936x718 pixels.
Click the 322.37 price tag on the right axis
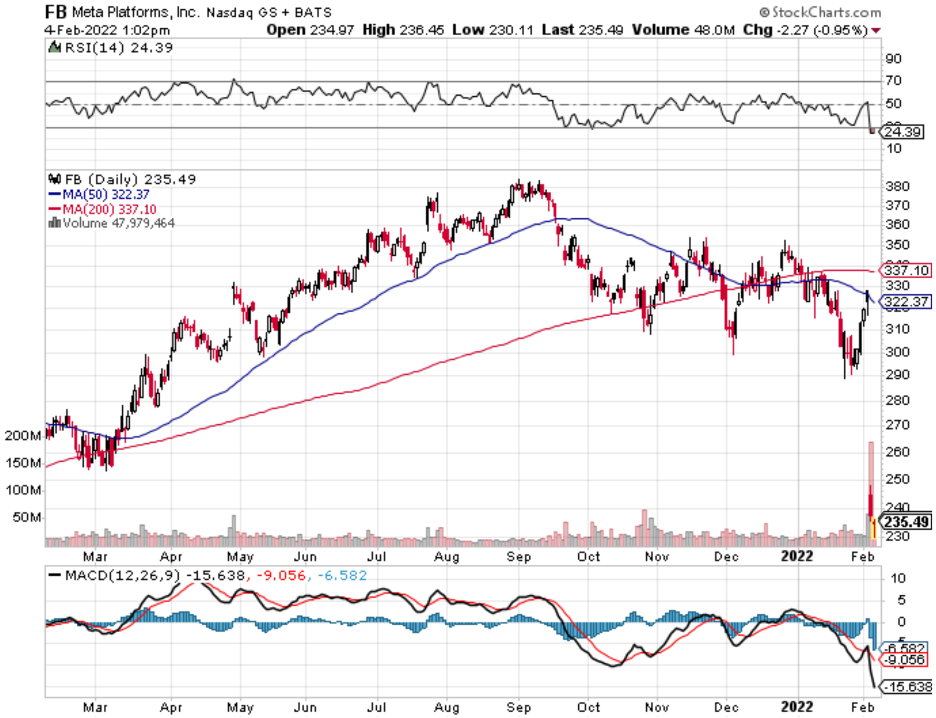[x=907, y=301]
